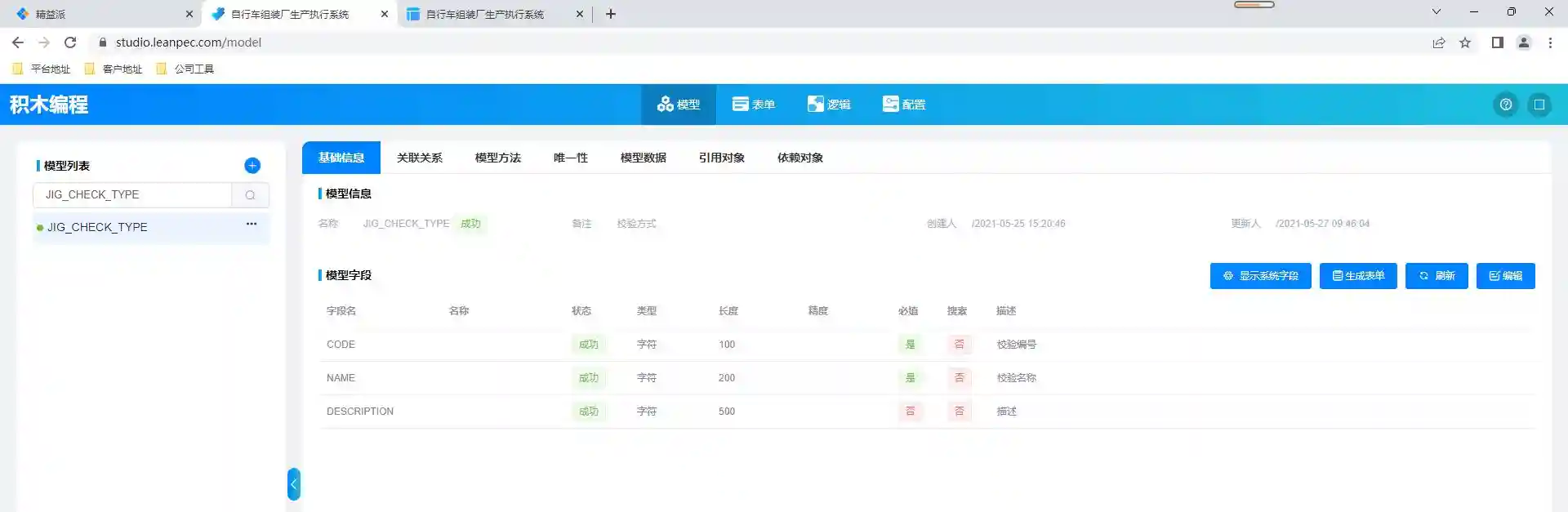Toggle 显示系统字段 button
This screenshot has width=1568, height=512.
coord(1260,276)
